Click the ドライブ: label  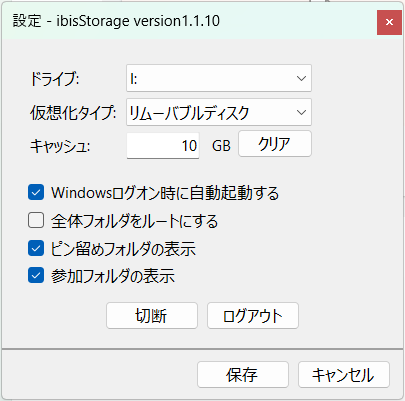(x=55, y=79)
